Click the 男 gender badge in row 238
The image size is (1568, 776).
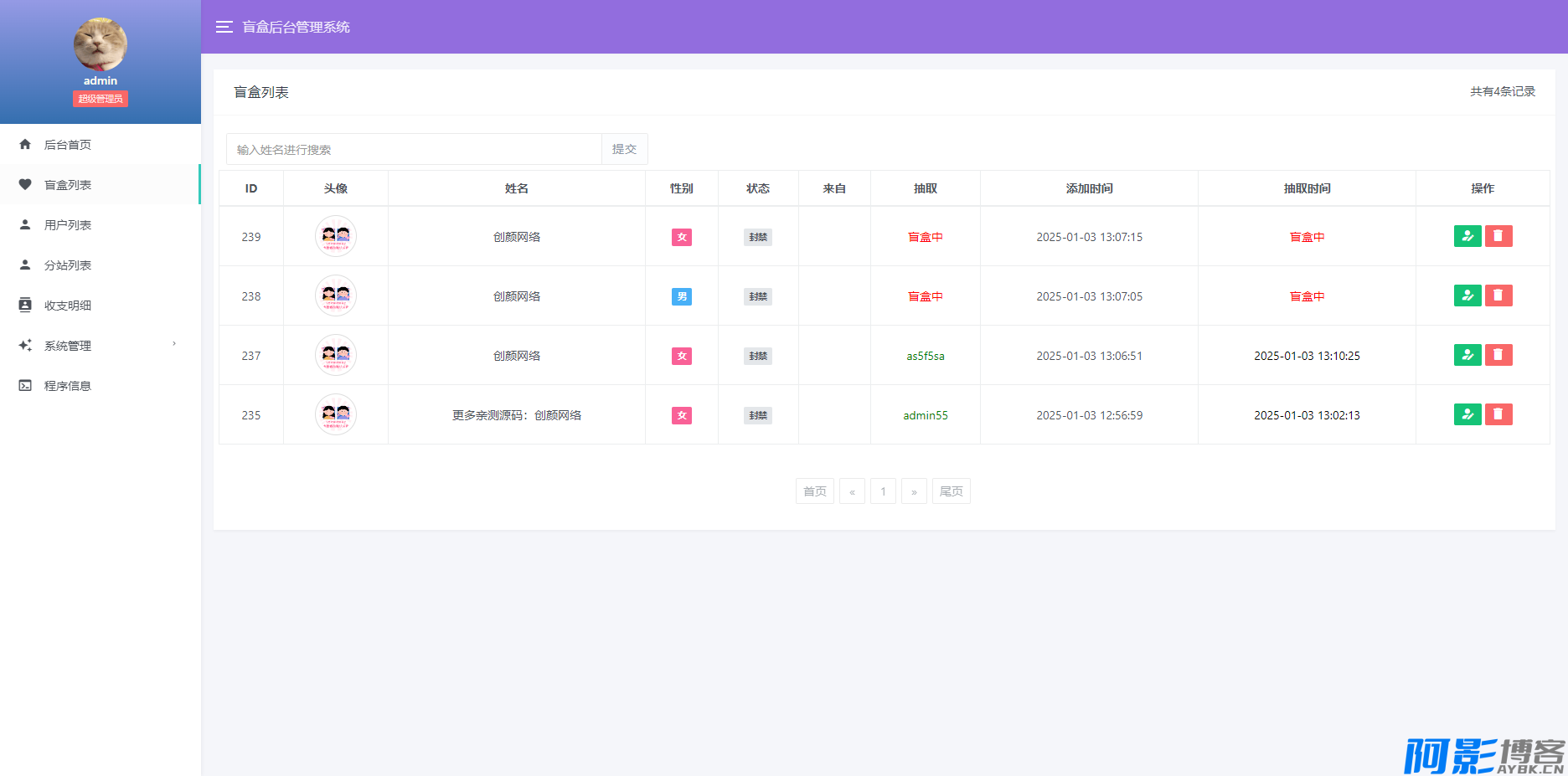pyautogui.click(x=682, y=296)
